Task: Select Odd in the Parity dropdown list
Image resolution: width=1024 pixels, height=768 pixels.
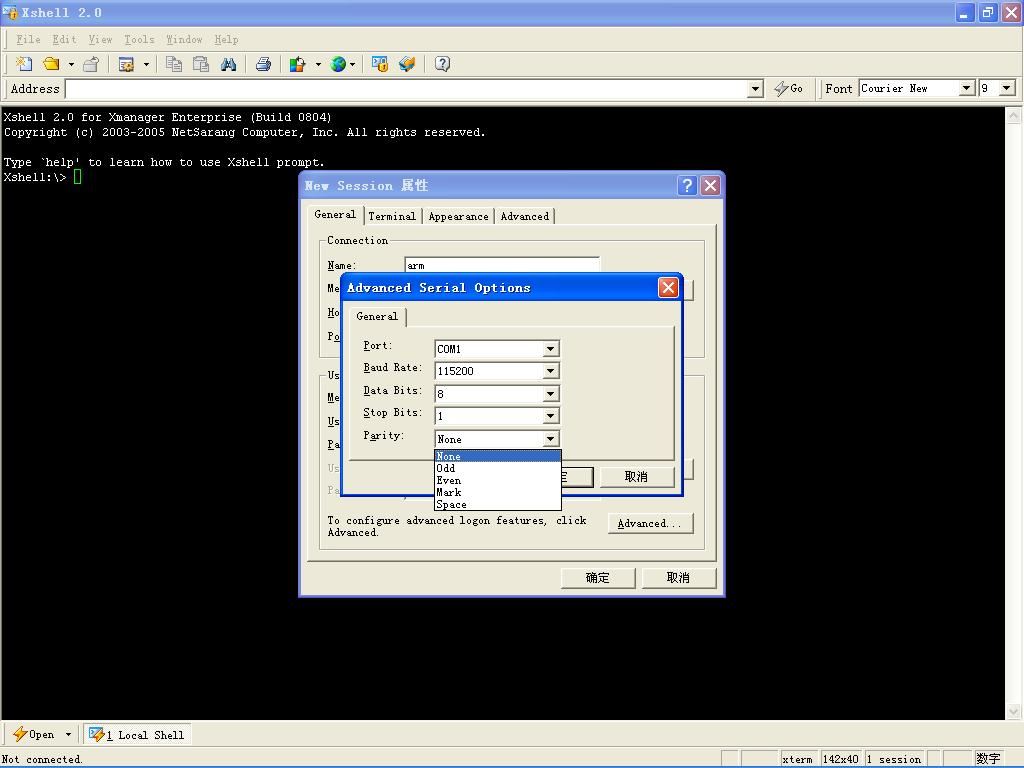Action: (x=446, y=468)
